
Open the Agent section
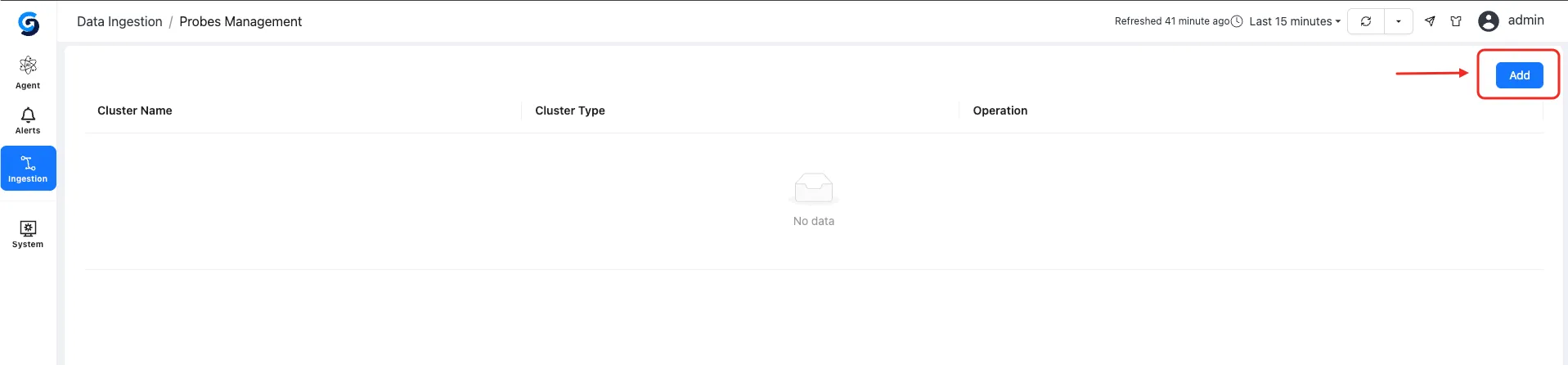point(28,72)
